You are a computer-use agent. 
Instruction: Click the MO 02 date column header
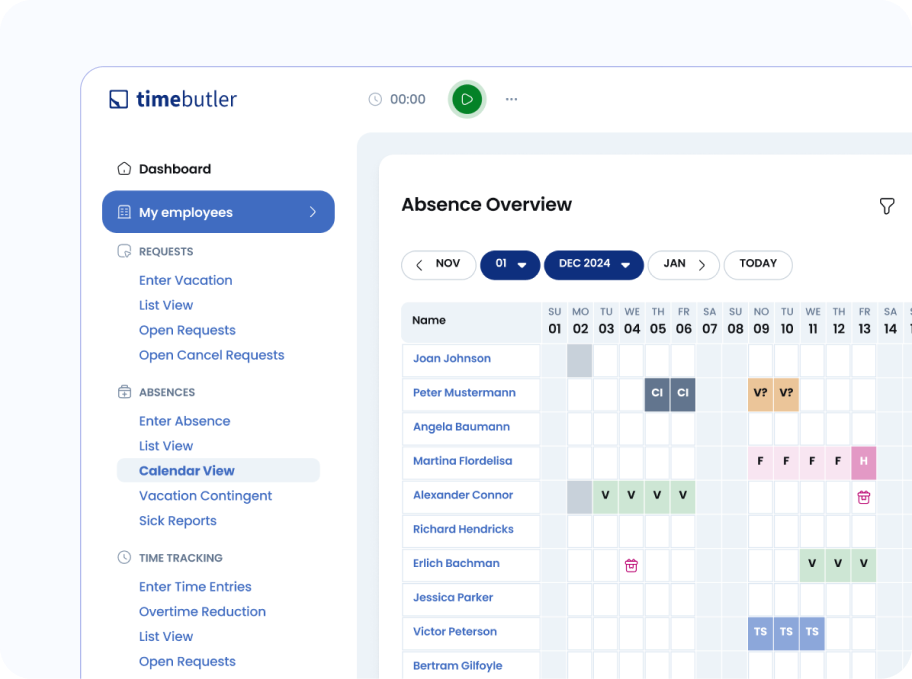pyautogui.click(x=580, y=321)
